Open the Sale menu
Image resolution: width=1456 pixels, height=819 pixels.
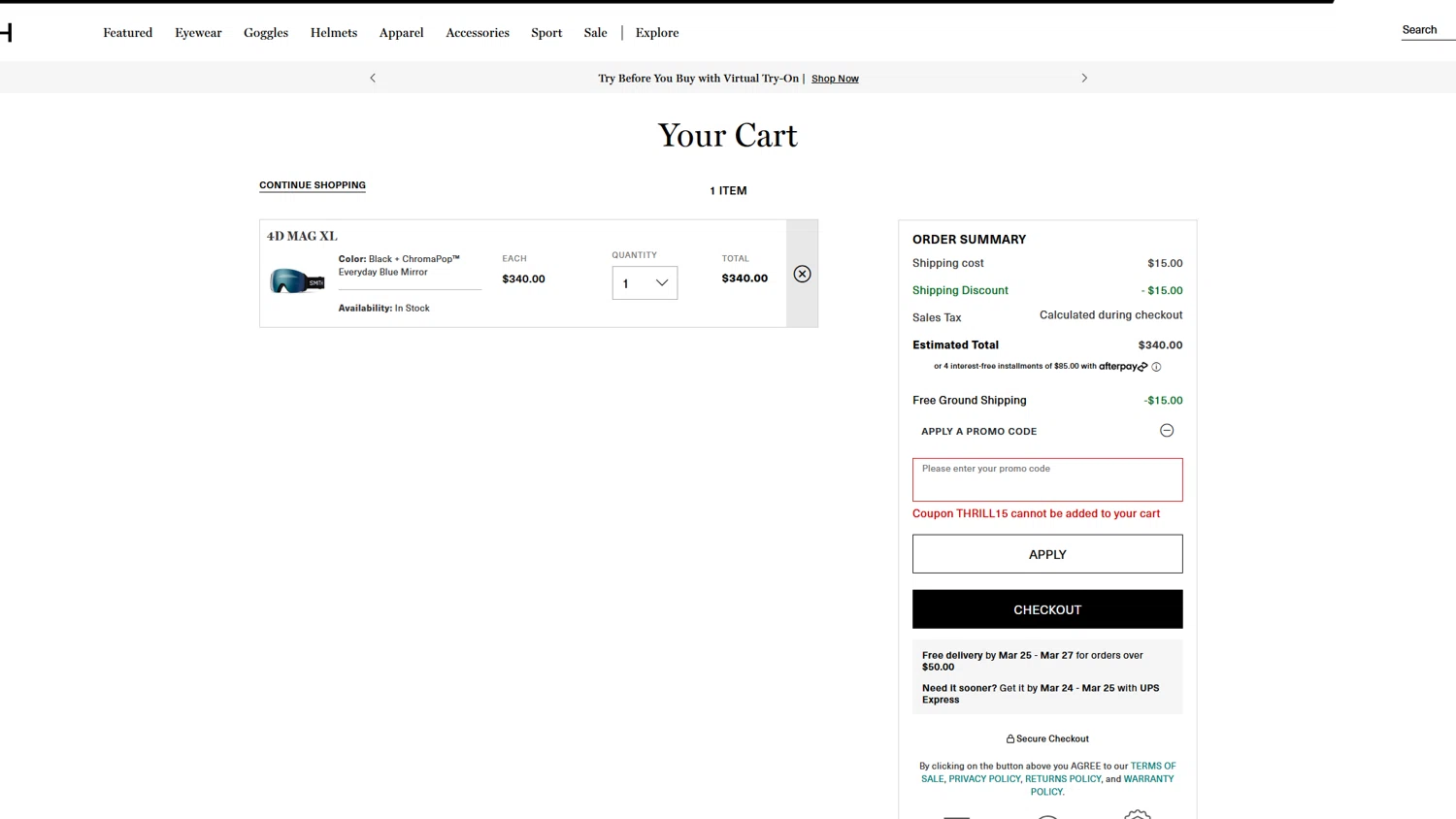(595, 33)
